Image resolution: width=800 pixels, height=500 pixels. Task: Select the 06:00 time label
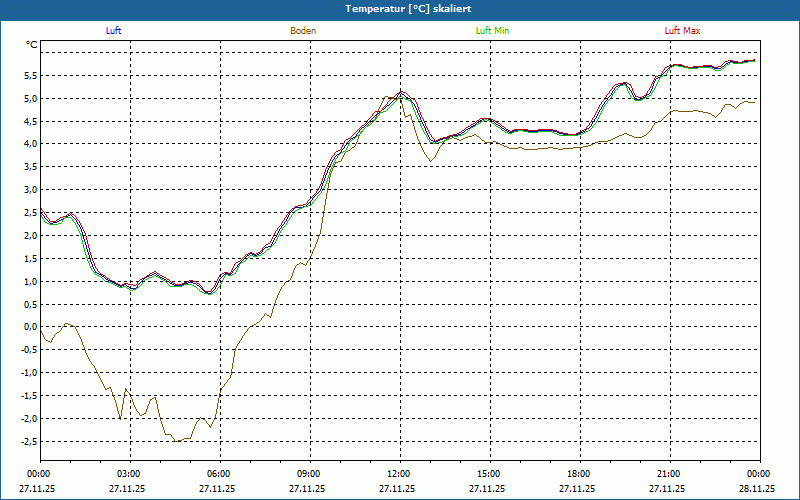point(217,474)
